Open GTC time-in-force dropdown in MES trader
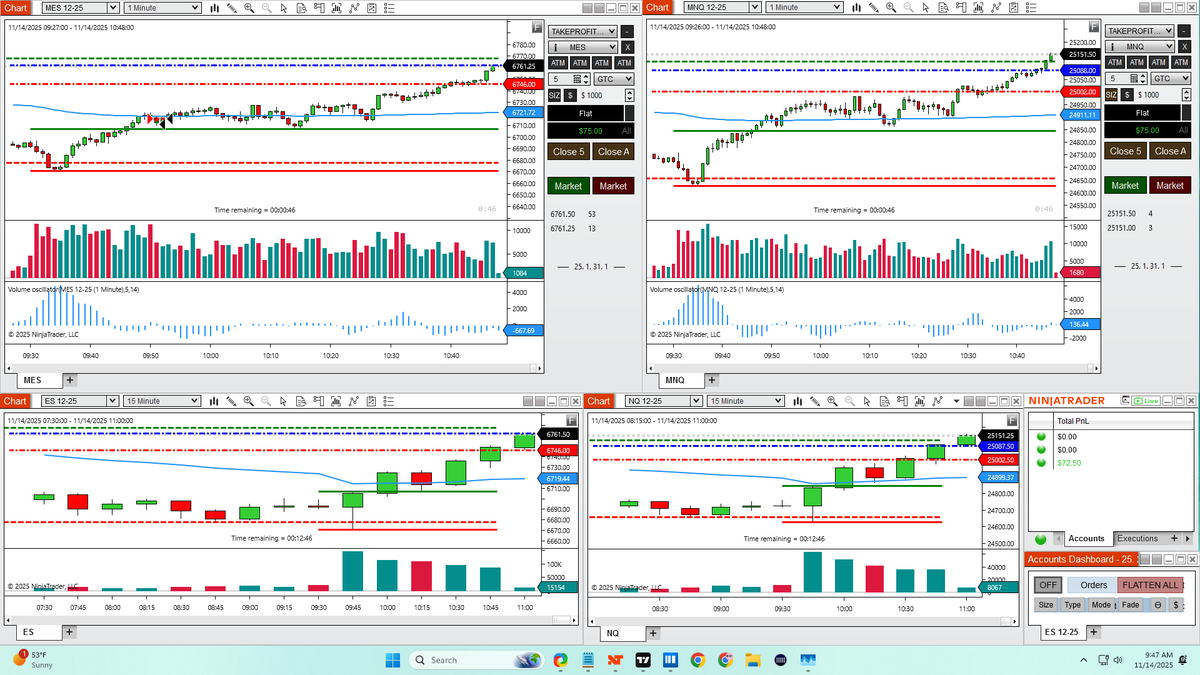Screen dimensions: 1200x675 point(613,79)
